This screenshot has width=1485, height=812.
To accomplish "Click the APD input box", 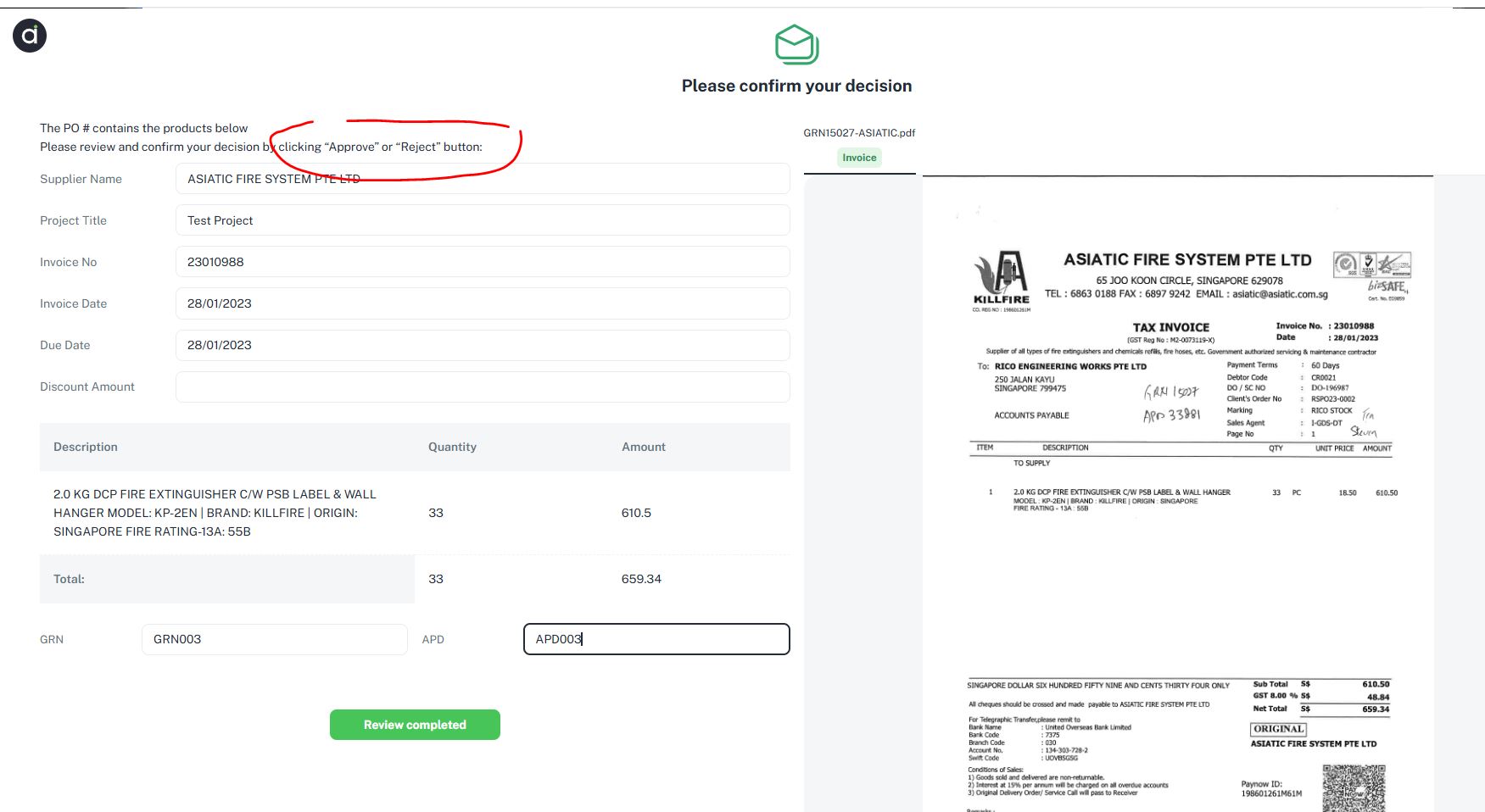I will click(x=656, y=639).
